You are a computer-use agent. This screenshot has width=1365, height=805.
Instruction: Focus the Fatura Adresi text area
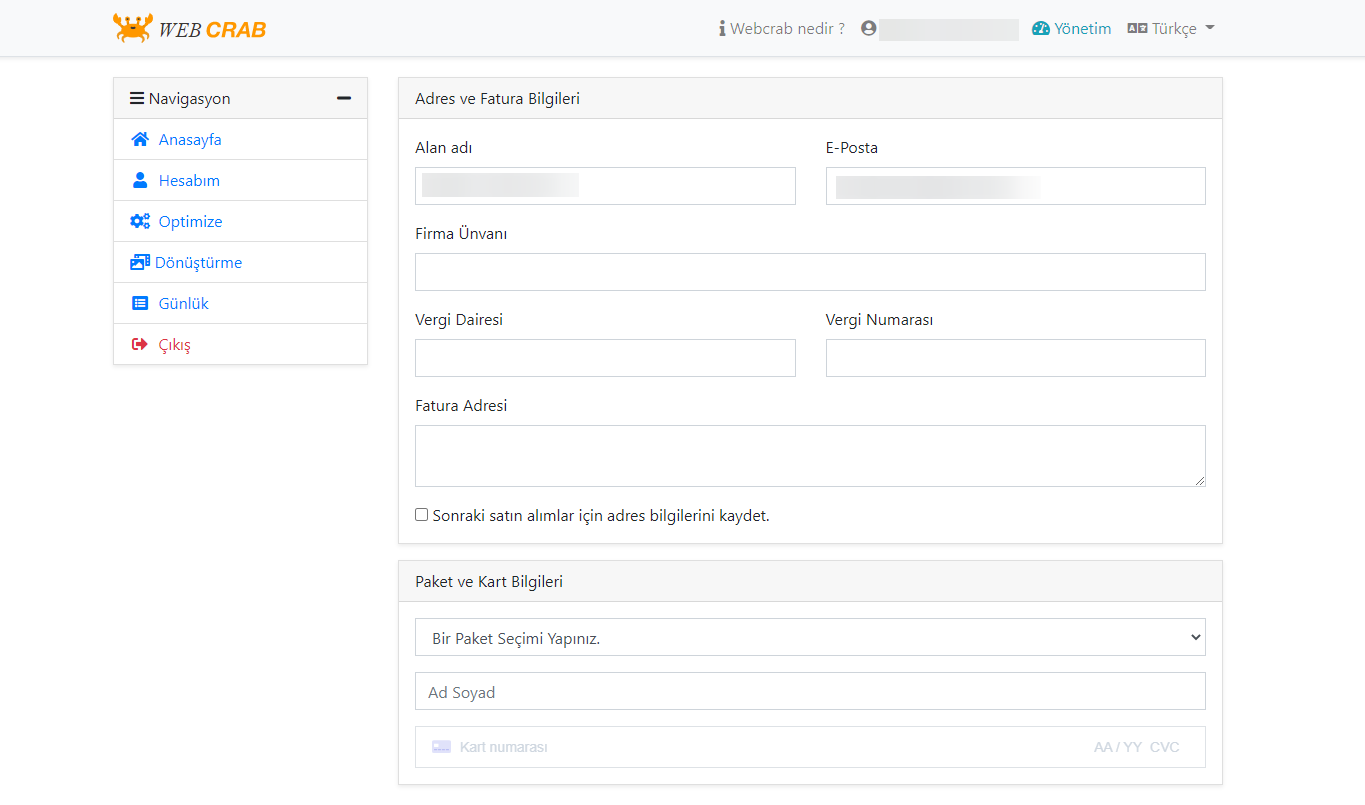pyautogui.click(x=810, y=456)
